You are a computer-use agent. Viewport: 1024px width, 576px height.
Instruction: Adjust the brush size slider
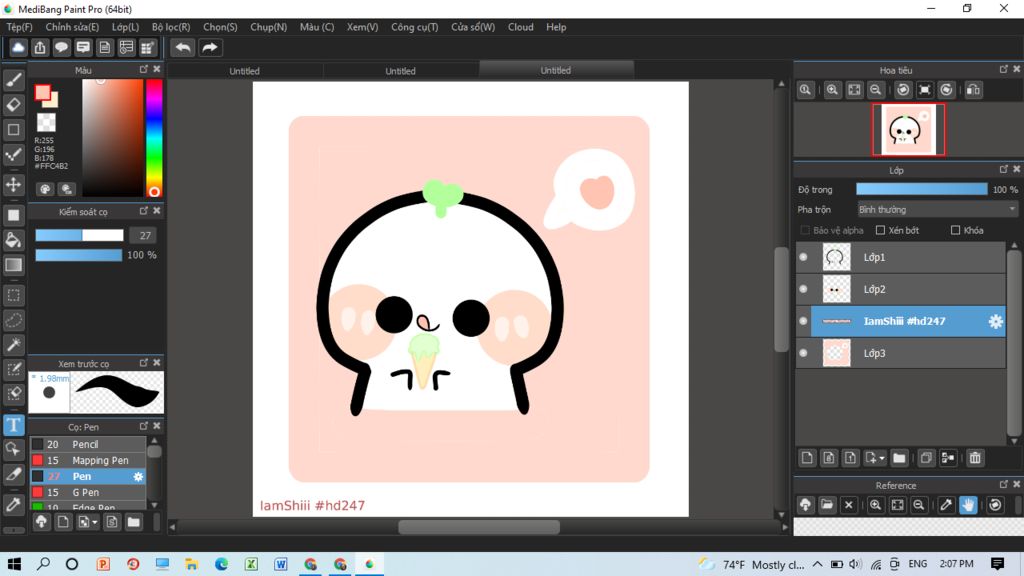[79, 236]
